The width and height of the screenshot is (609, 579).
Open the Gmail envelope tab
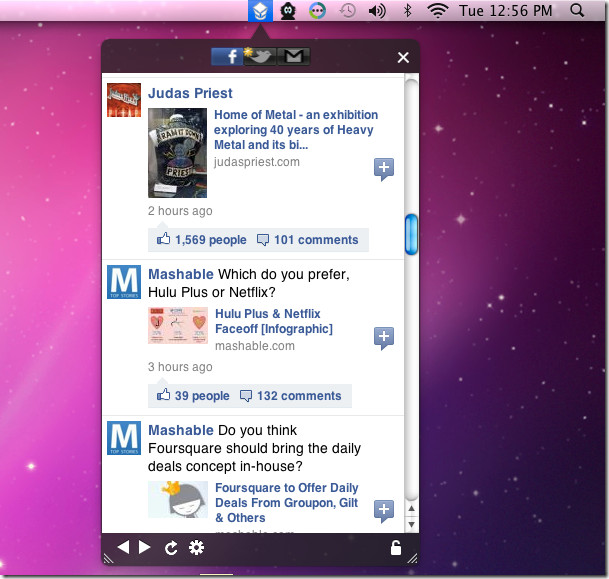[294, 57]
